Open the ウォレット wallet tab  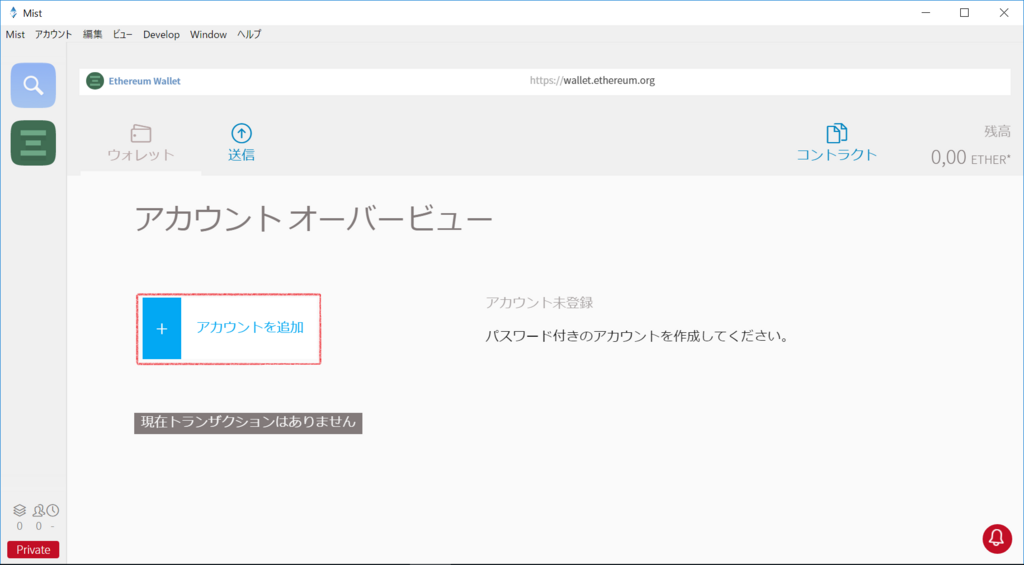141,143
